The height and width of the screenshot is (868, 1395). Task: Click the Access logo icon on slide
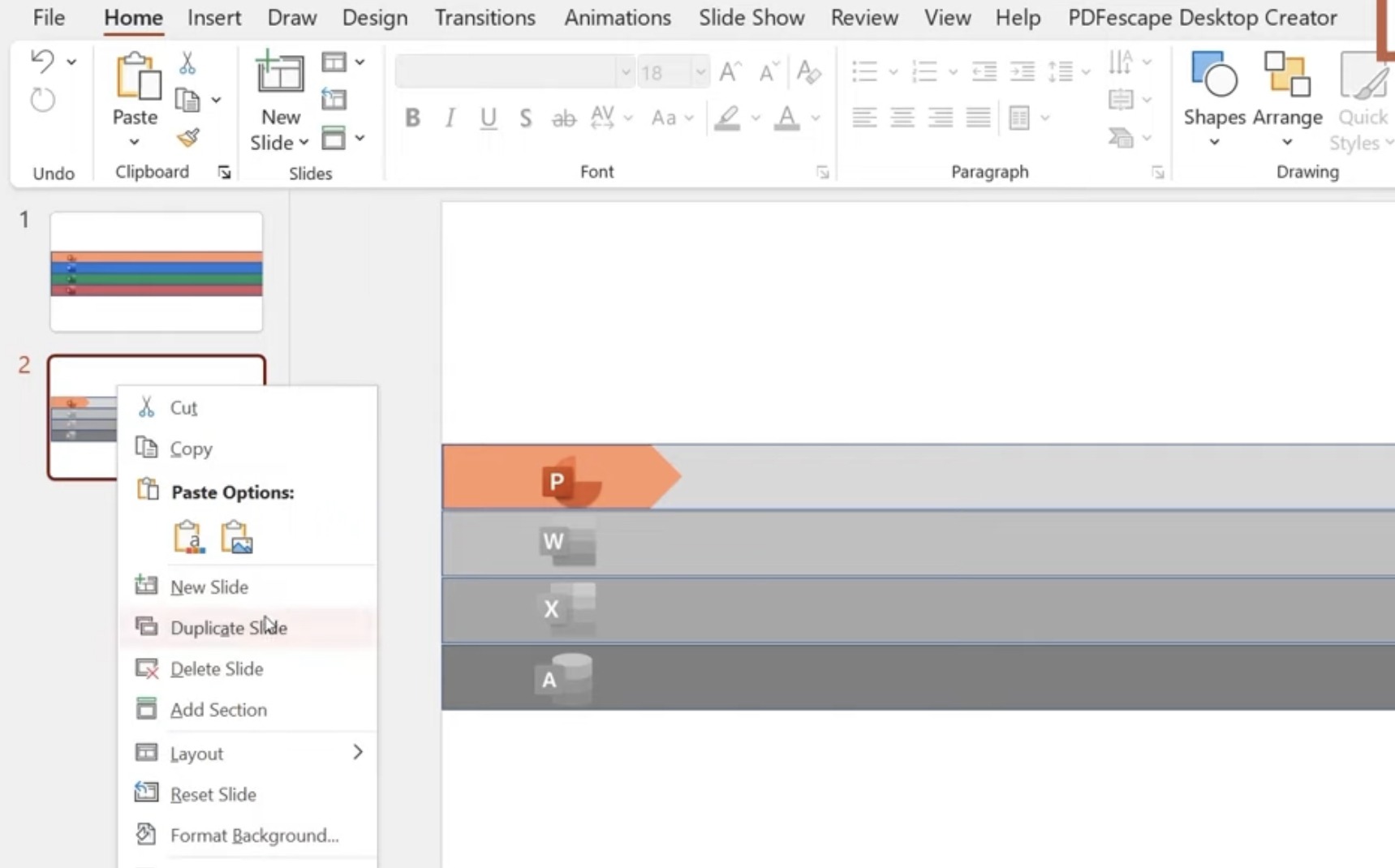click(562, 677)
